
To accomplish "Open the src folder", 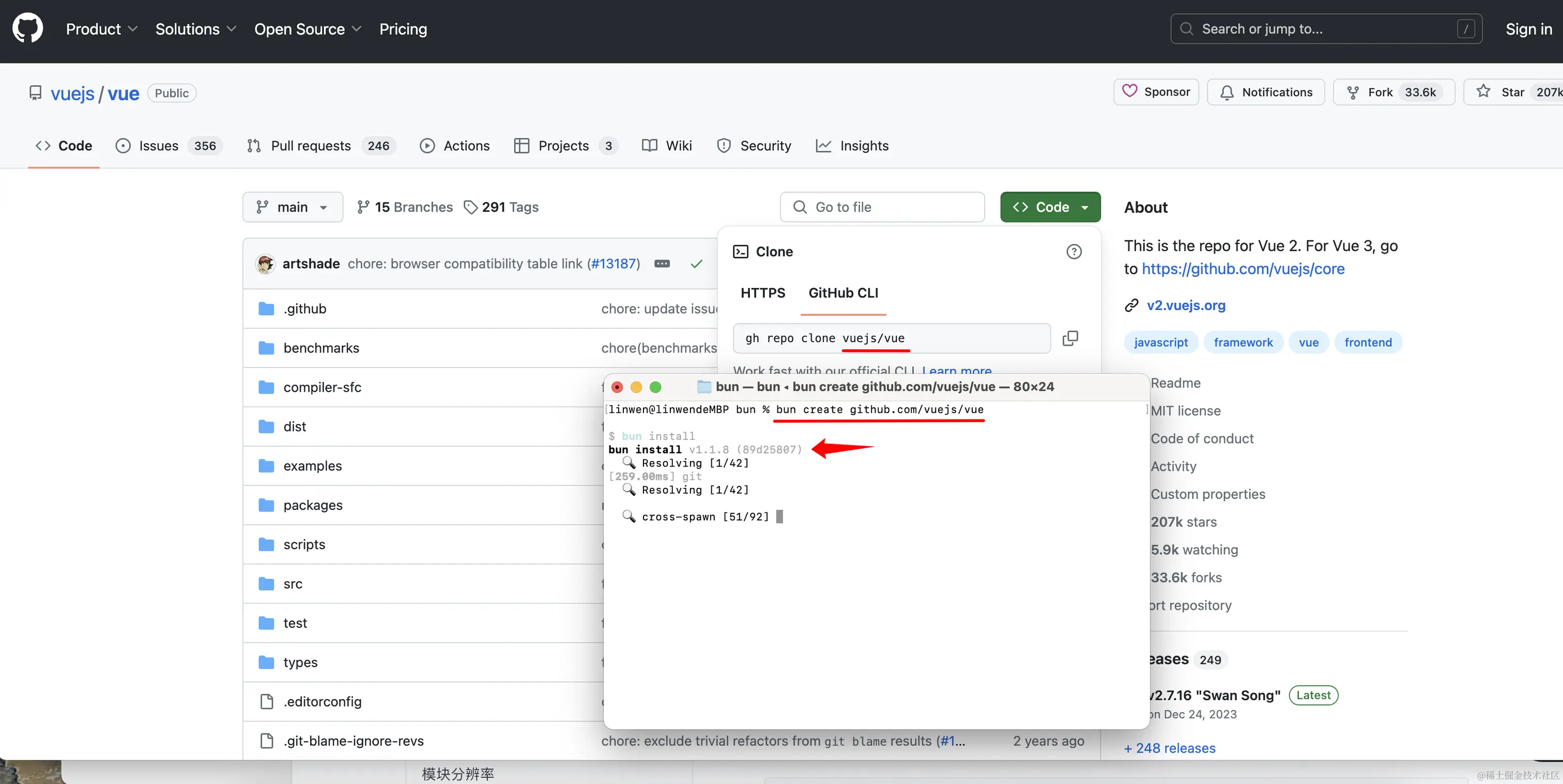I will pyautogui.click(x=293, y=585).
